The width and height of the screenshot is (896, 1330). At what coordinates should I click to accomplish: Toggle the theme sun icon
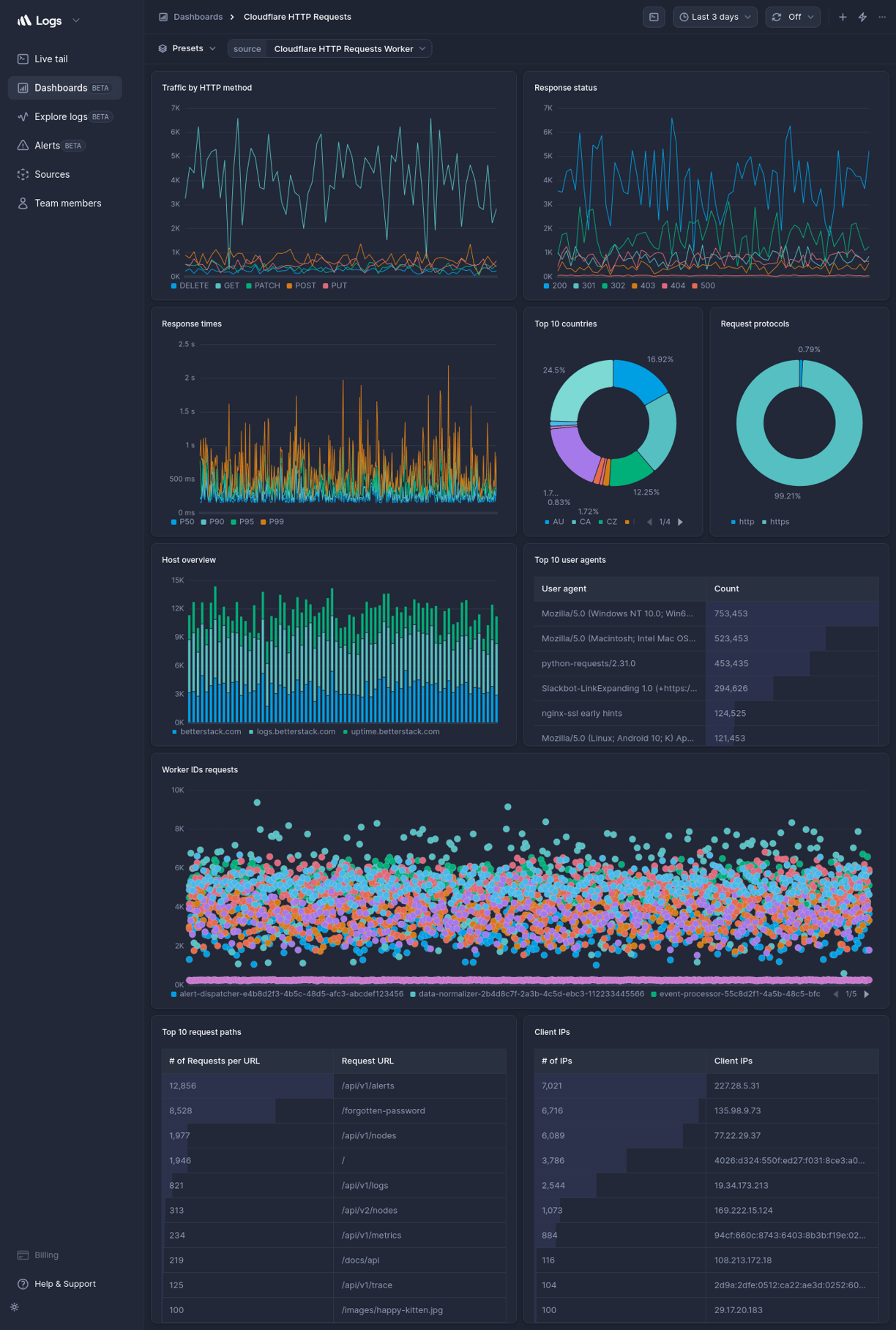point(15,1307)
